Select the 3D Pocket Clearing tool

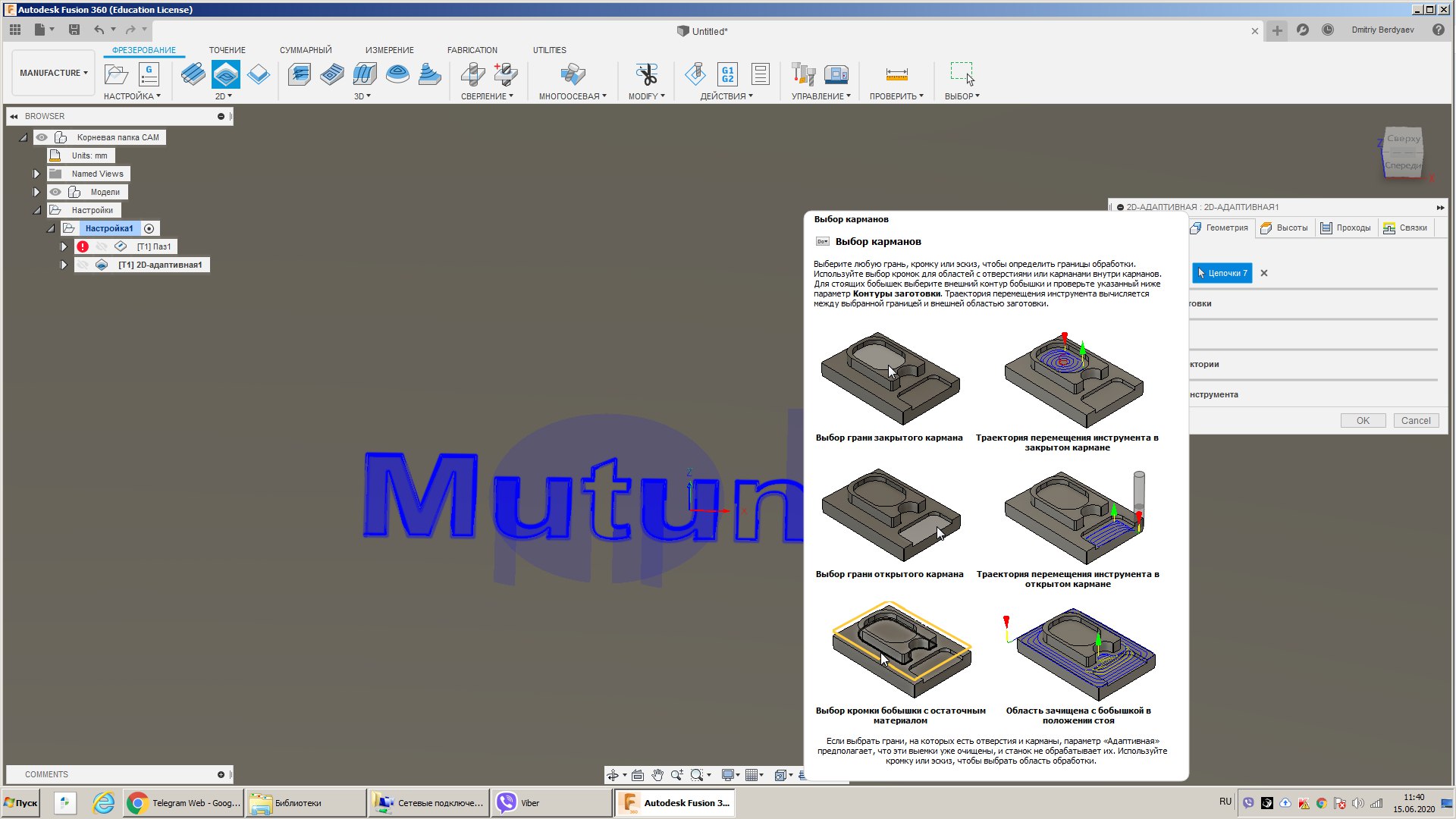point(332,74)
